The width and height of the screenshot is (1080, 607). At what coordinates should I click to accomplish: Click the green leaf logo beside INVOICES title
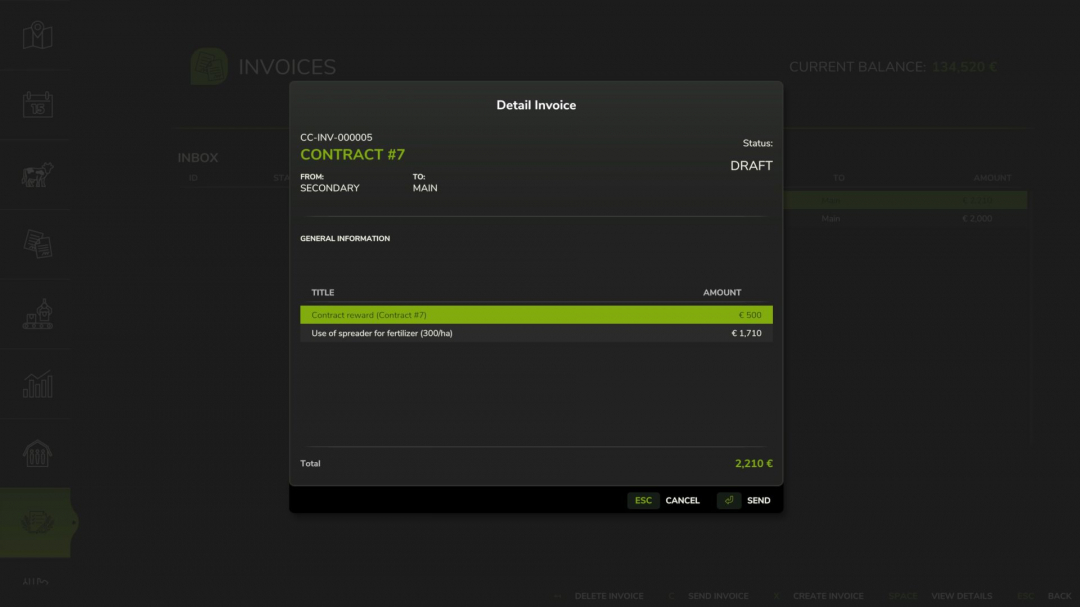[x=208, y=66]
